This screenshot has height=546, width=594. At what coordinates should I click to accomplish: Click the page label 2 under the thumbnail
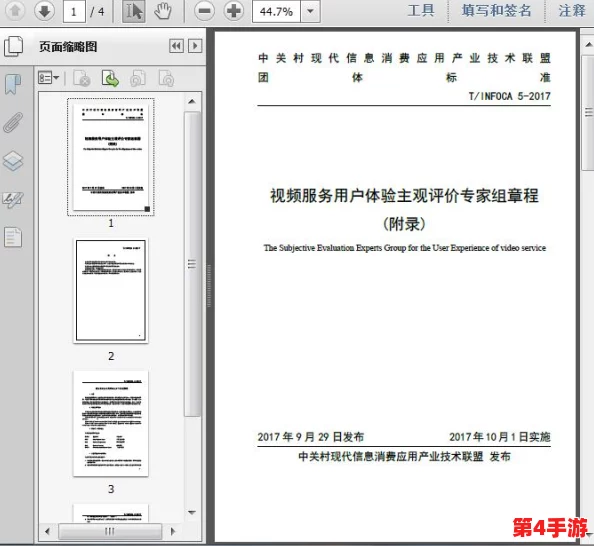[111, 356]
